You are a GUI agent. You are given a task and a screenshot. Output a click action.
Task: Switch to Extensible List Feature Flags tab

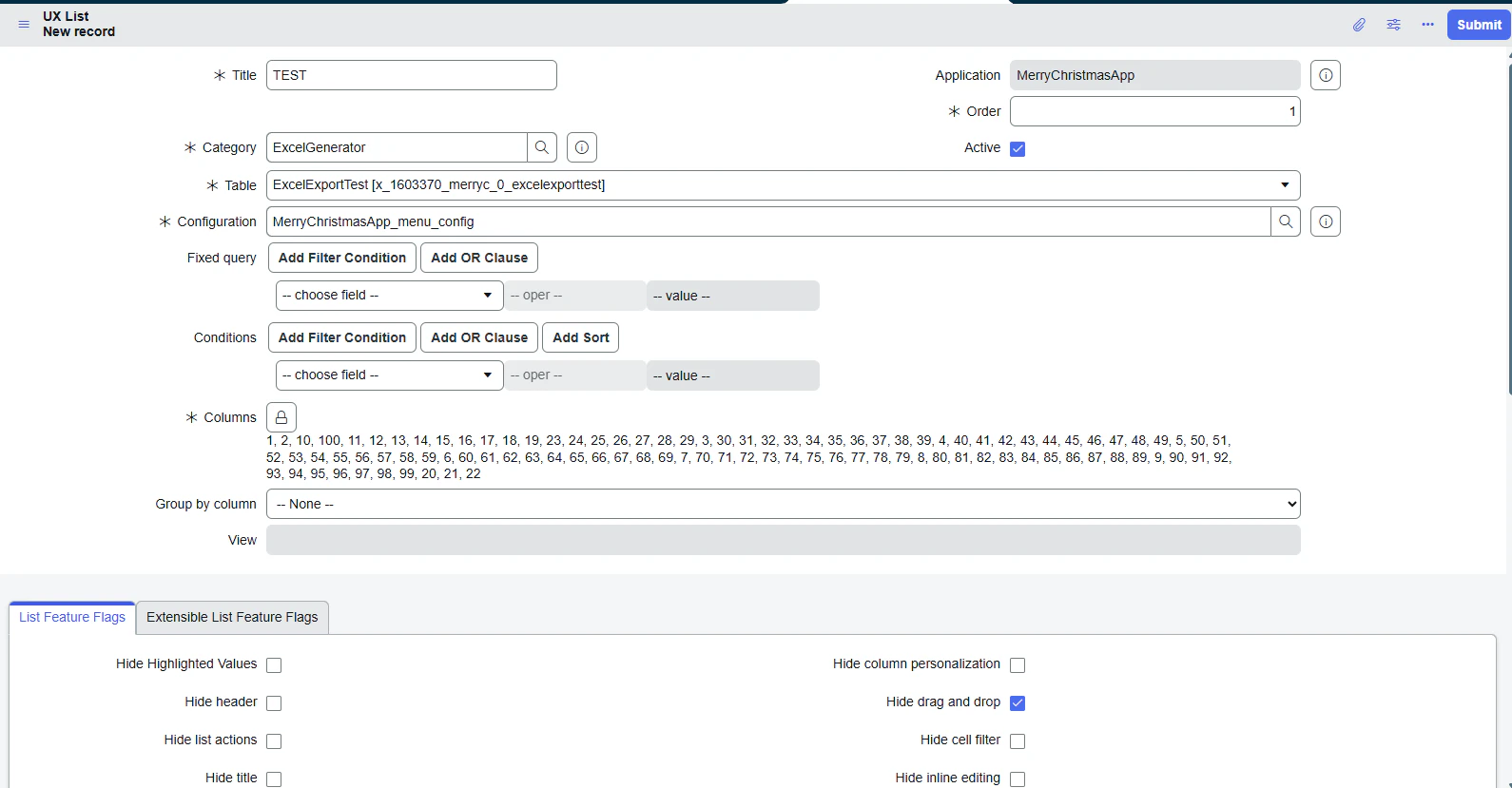click(x=233, y=617)
